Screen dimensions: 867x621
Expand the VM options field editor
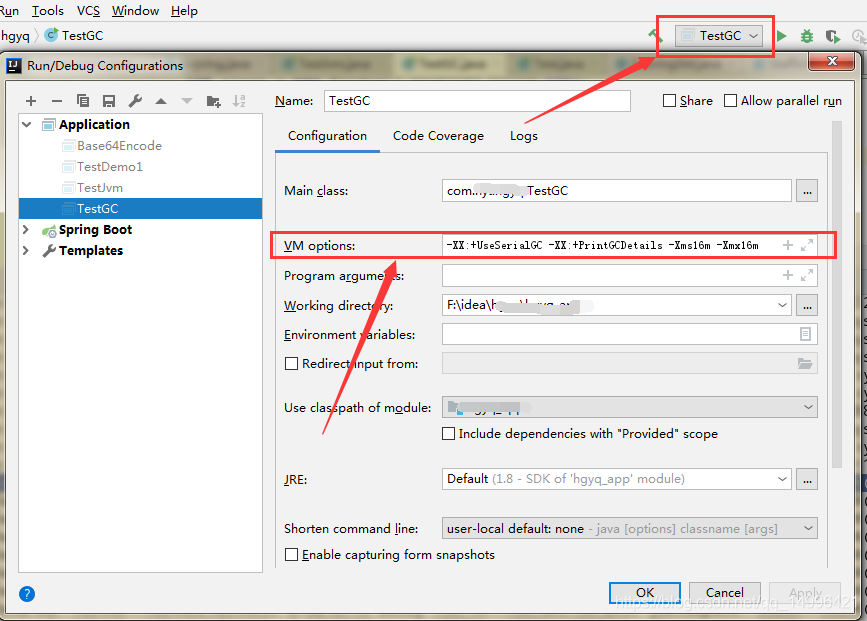click(807, 245)
